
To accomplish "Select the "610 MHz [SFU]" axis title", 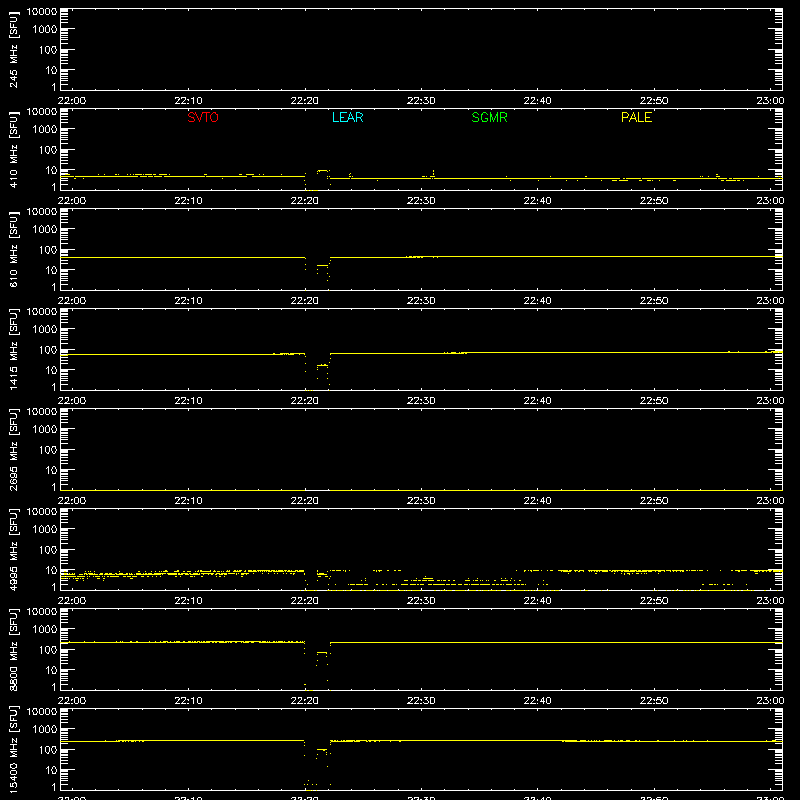I will (14, 250).
